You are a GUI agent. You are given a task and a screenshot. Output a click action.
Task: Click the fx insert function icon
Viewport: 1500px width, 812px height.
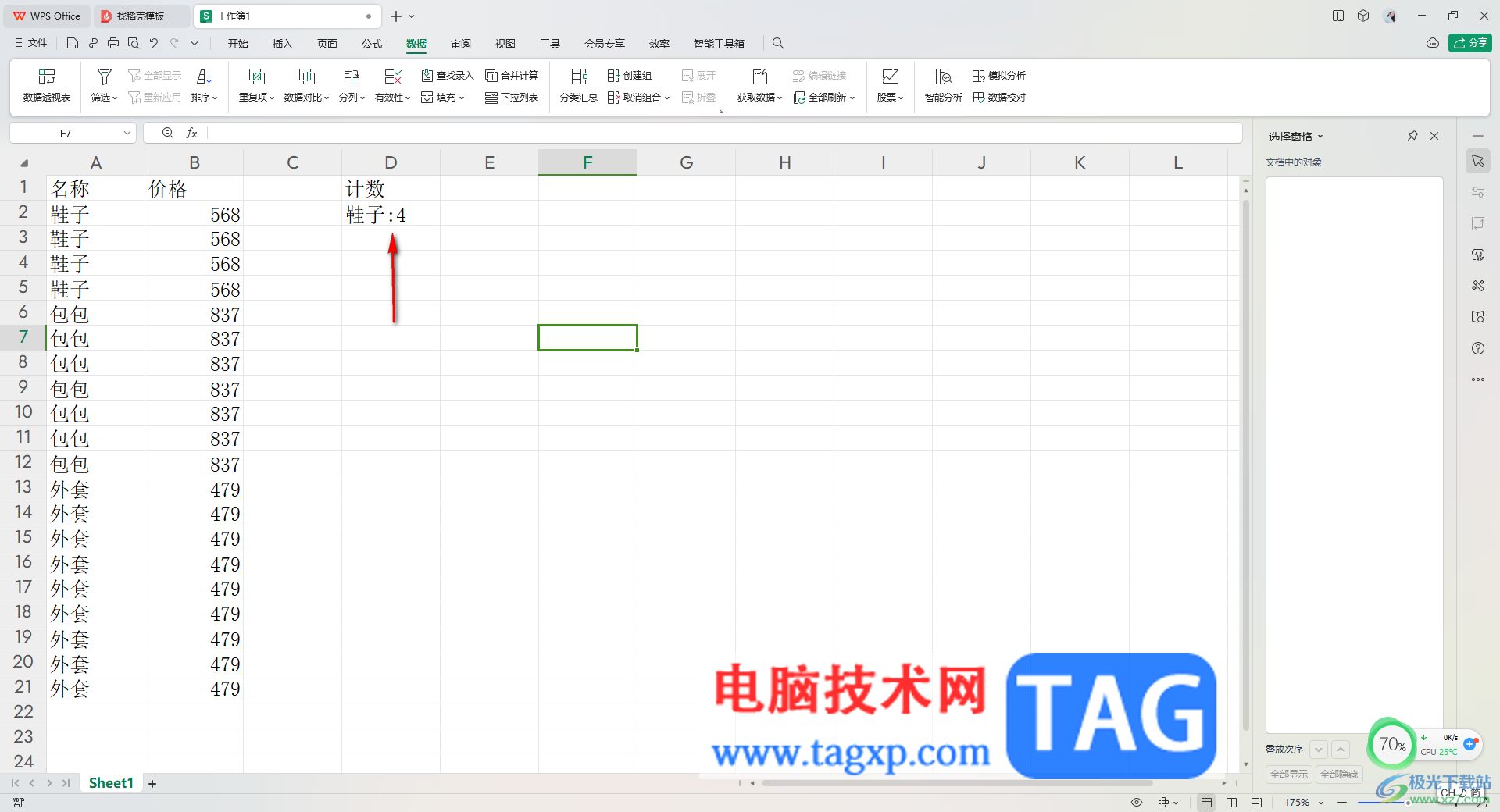191,134
